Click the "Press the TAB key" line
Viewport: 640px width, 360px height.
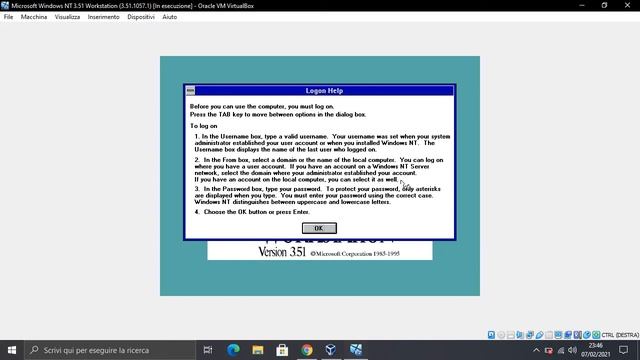click(278, 115)
